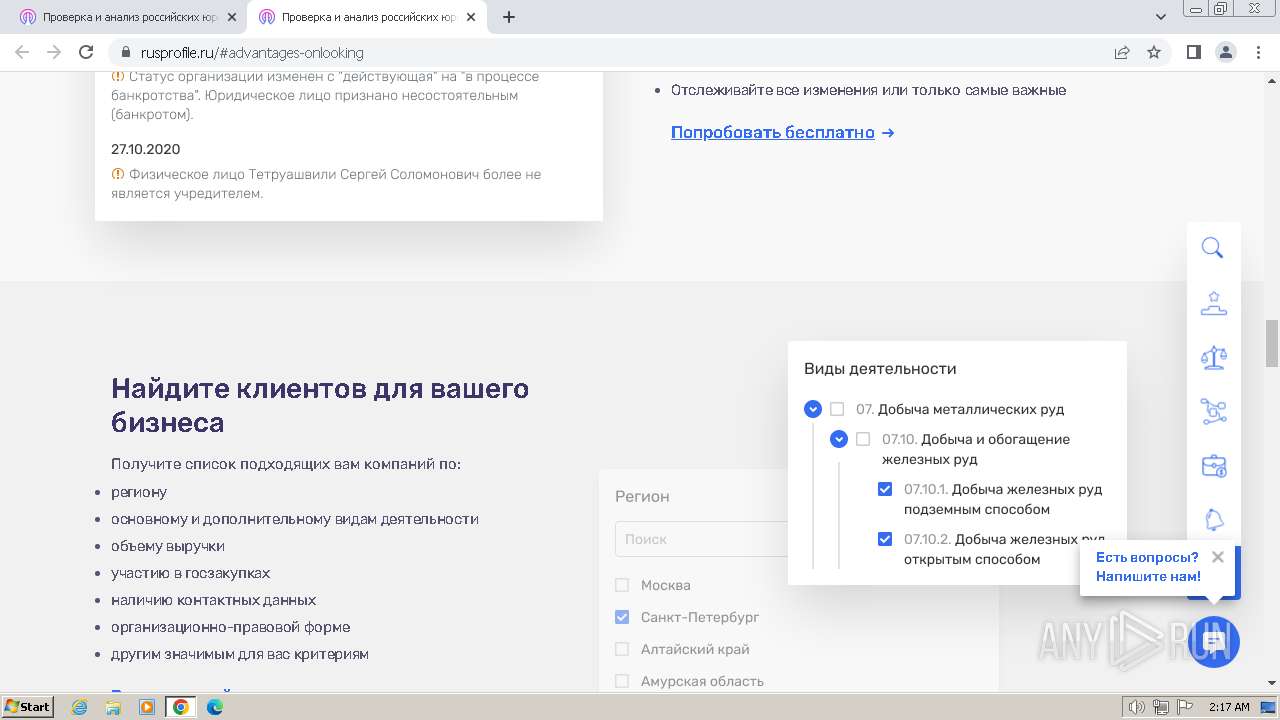The image size is (1280, 720).
Task: Click 'участию в госзакупках' list item
Action: click(190, 573)
